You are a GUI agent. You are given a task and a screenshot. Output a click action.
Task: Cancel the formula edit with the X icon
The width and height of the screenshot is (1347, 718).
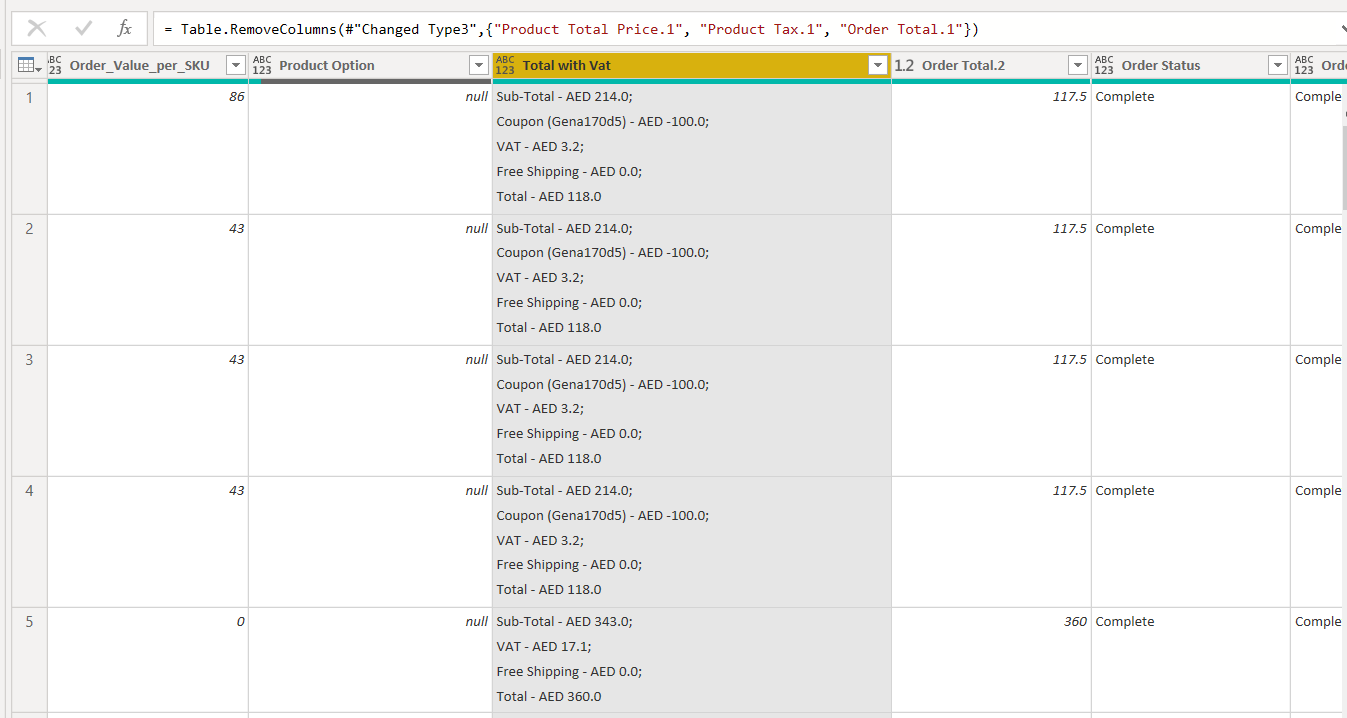37,29
